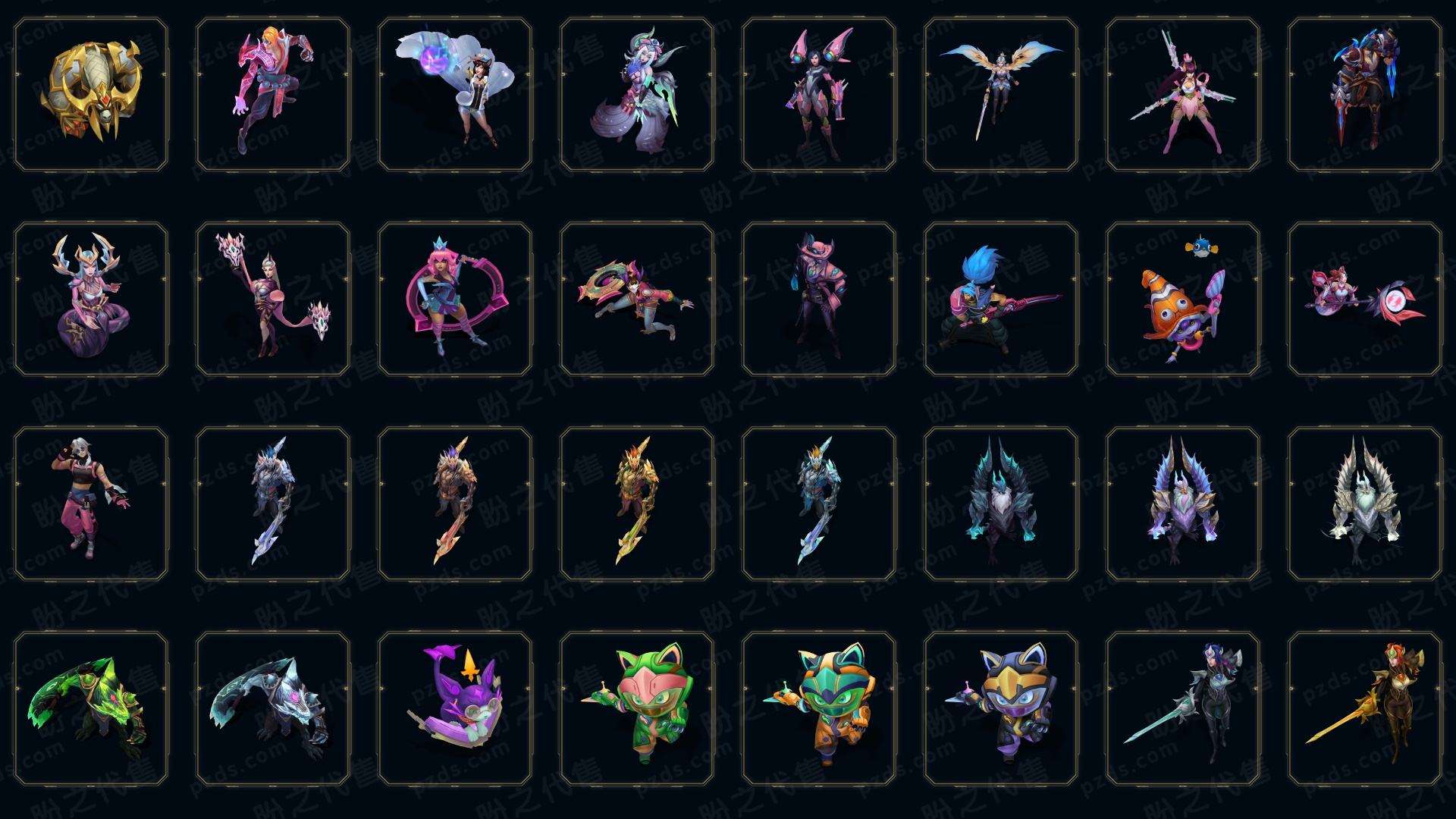Select the green cat-hood chibi character
The image size is (1456, 819).
click(637, 708)
